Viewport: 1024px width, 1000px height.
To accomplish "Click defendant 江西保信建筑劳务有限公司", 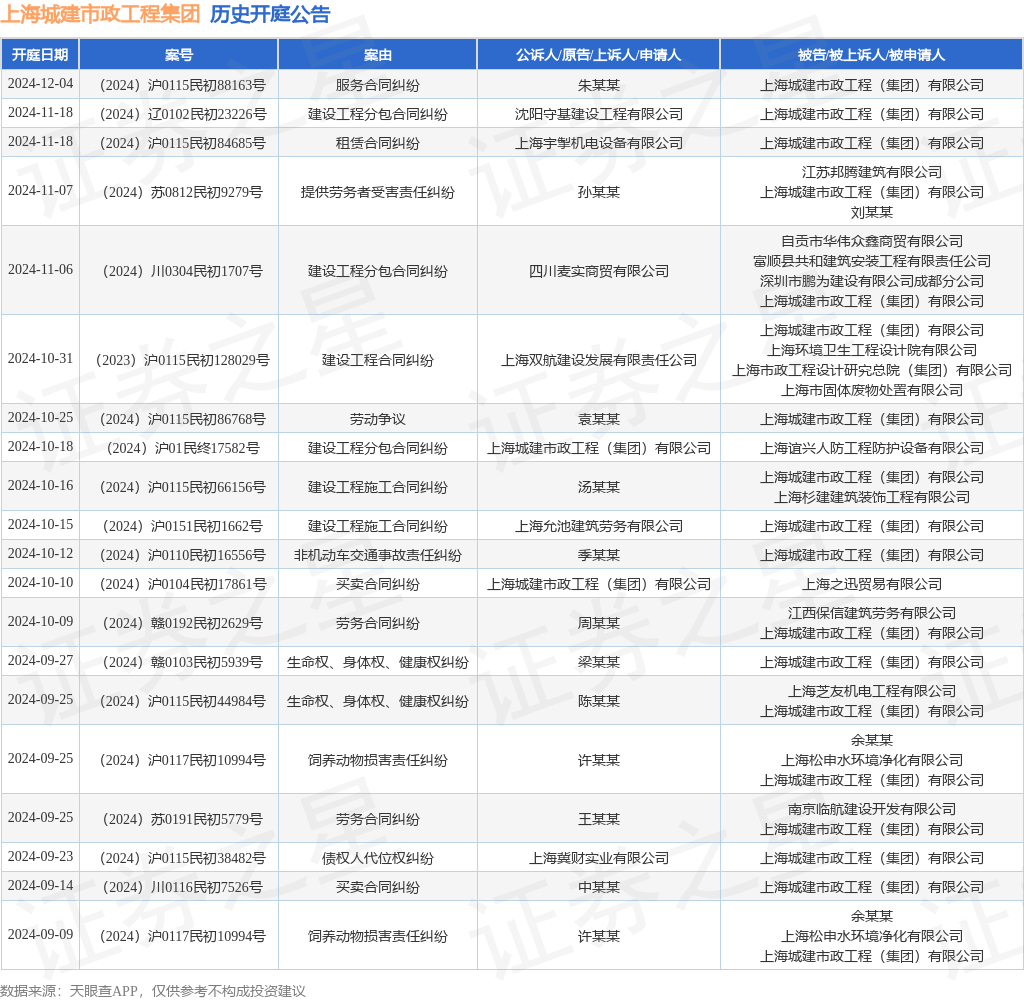I will [871, 613].
